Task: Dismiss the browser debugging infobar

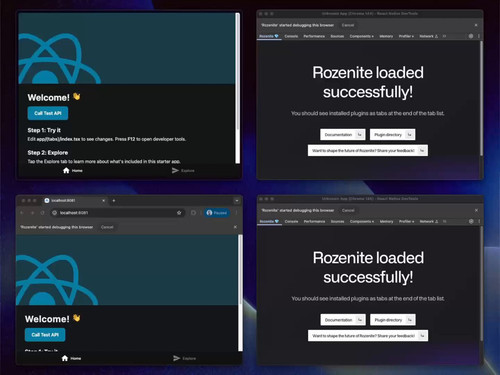Action: pyautogui.click(x=235, y=227)
